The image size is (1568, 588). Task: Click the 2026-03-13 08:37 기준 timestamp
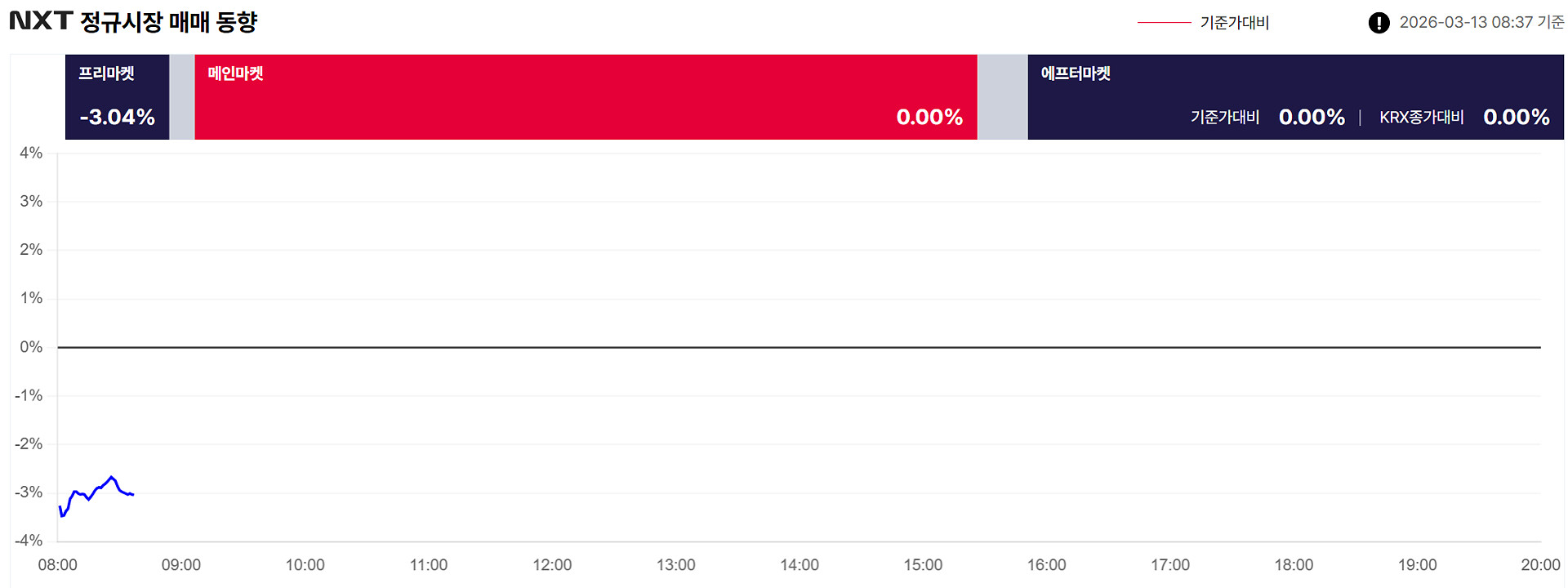coord(1481,23)
